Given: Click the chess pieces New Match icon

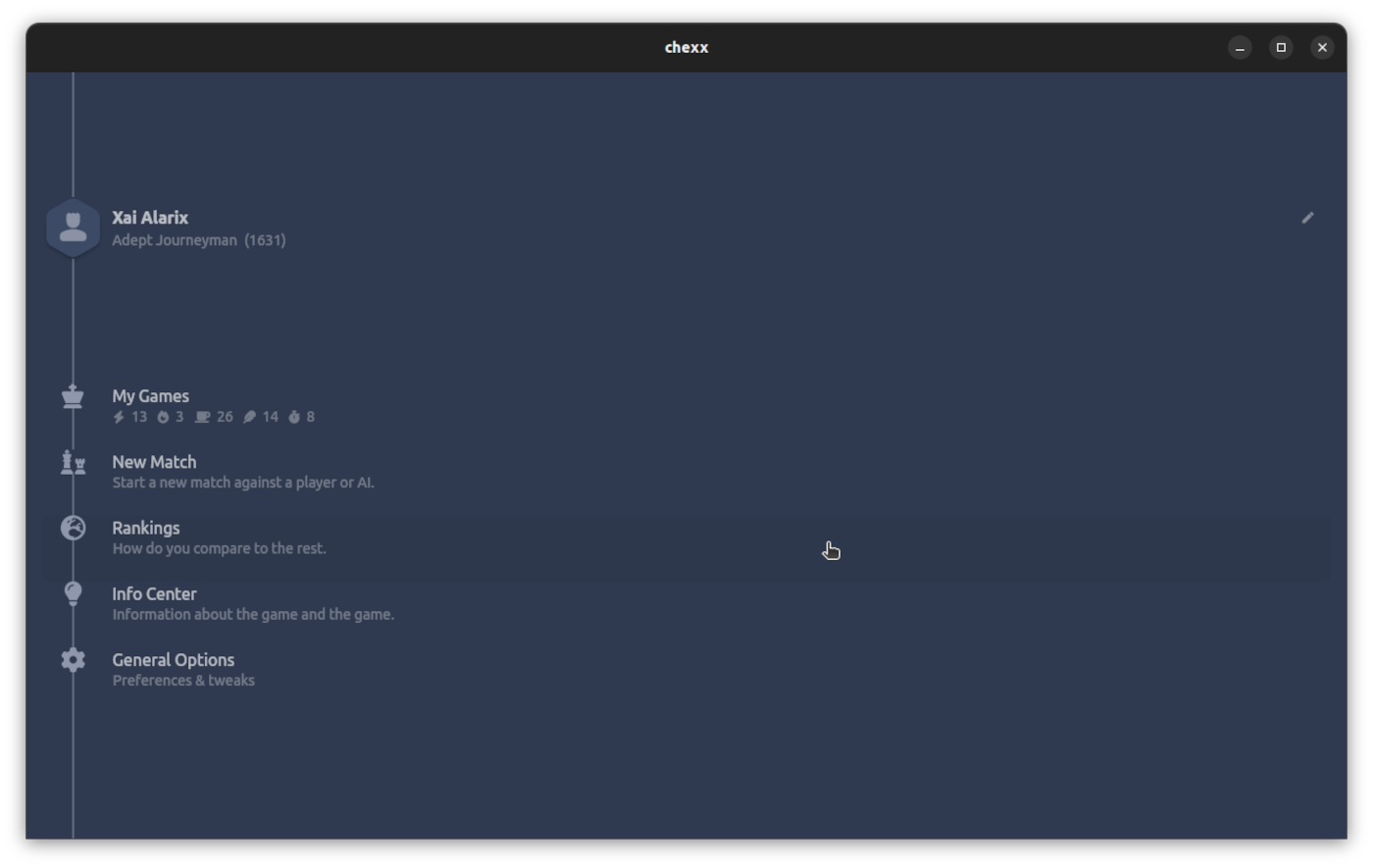Looking at the screenshot, I should [x=73, y=462].
